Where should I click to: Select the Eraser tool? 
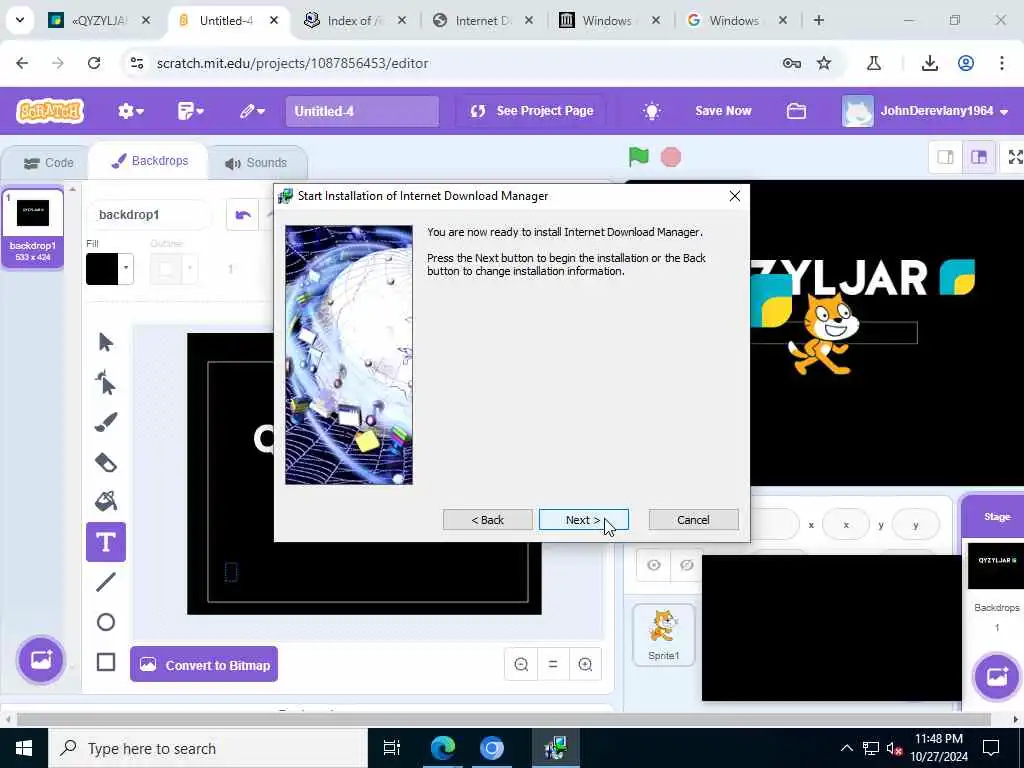coord(105,462)
